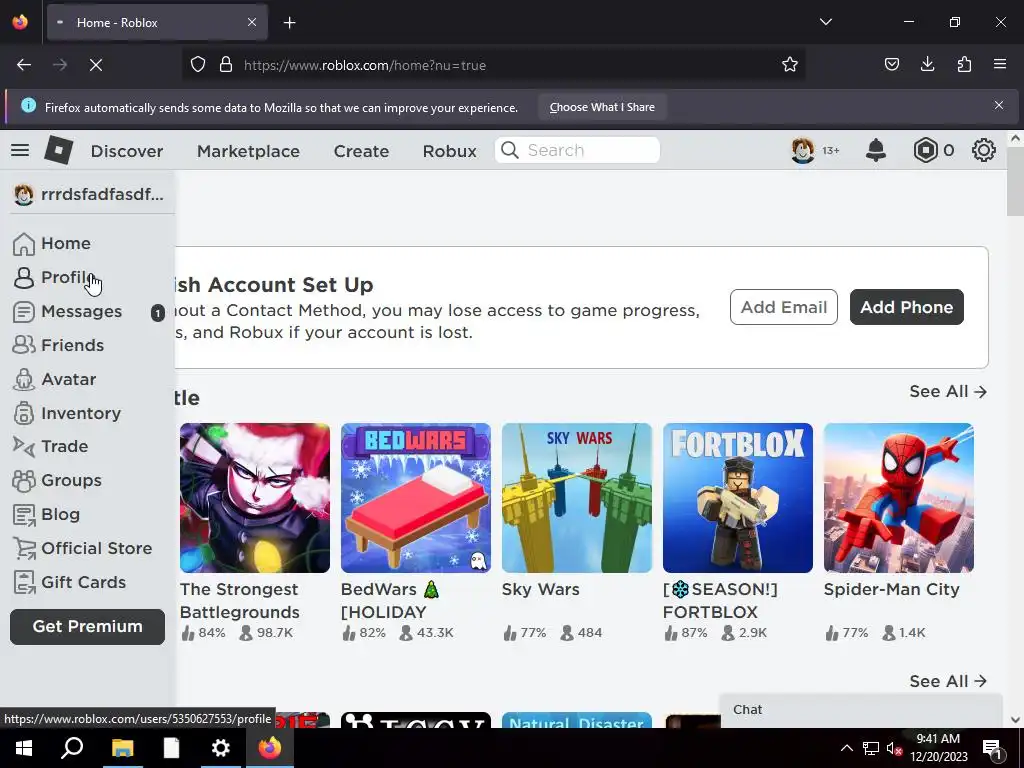Open Gift Cards in the sidebar
1024x768 pixels.
pos(70,583)
